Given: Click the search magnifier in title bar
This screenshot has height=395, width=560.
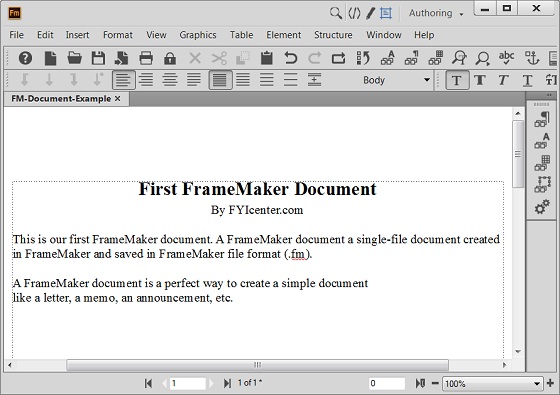Looking at the screenshot, I should (x=336, y=13).
